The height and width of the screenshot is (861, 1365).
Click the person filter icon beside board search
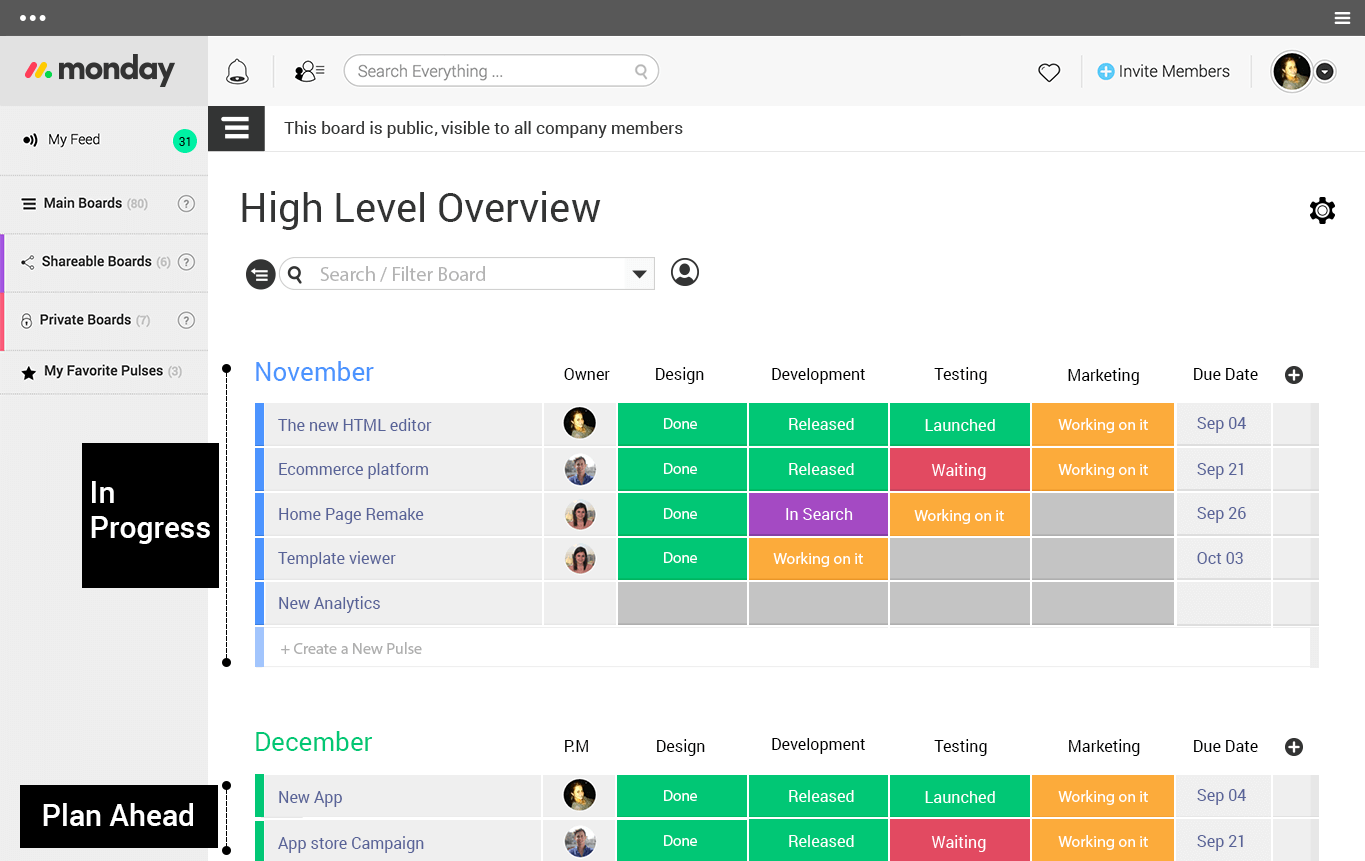pyautogui.click(x=685, y=272)
